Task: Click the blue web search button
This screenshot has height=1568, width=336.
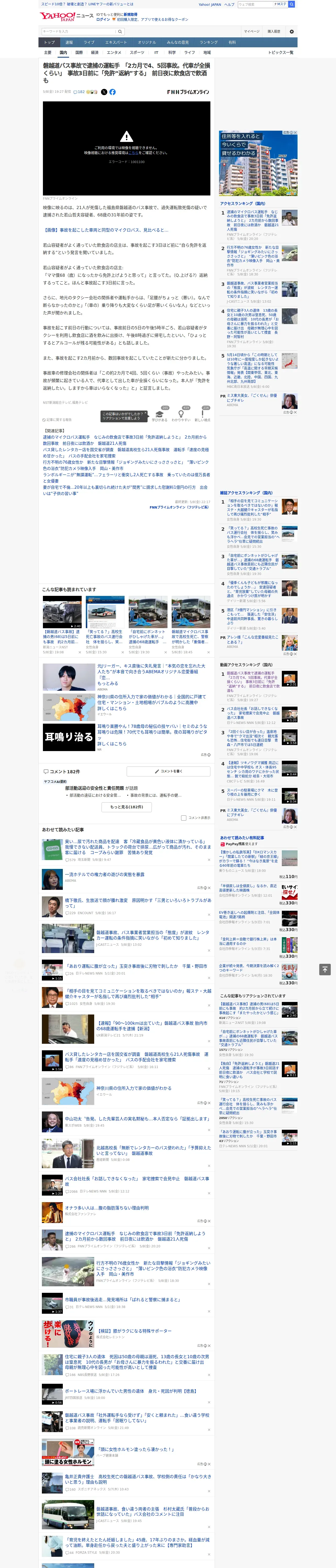Action: tap(292, 4)
